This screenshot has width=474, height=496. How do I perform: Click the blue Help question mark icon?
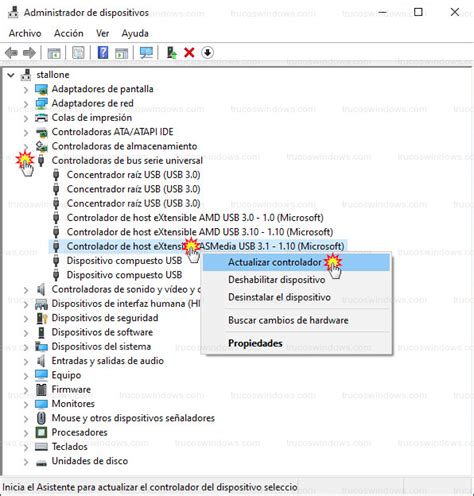tap(103, 53)
